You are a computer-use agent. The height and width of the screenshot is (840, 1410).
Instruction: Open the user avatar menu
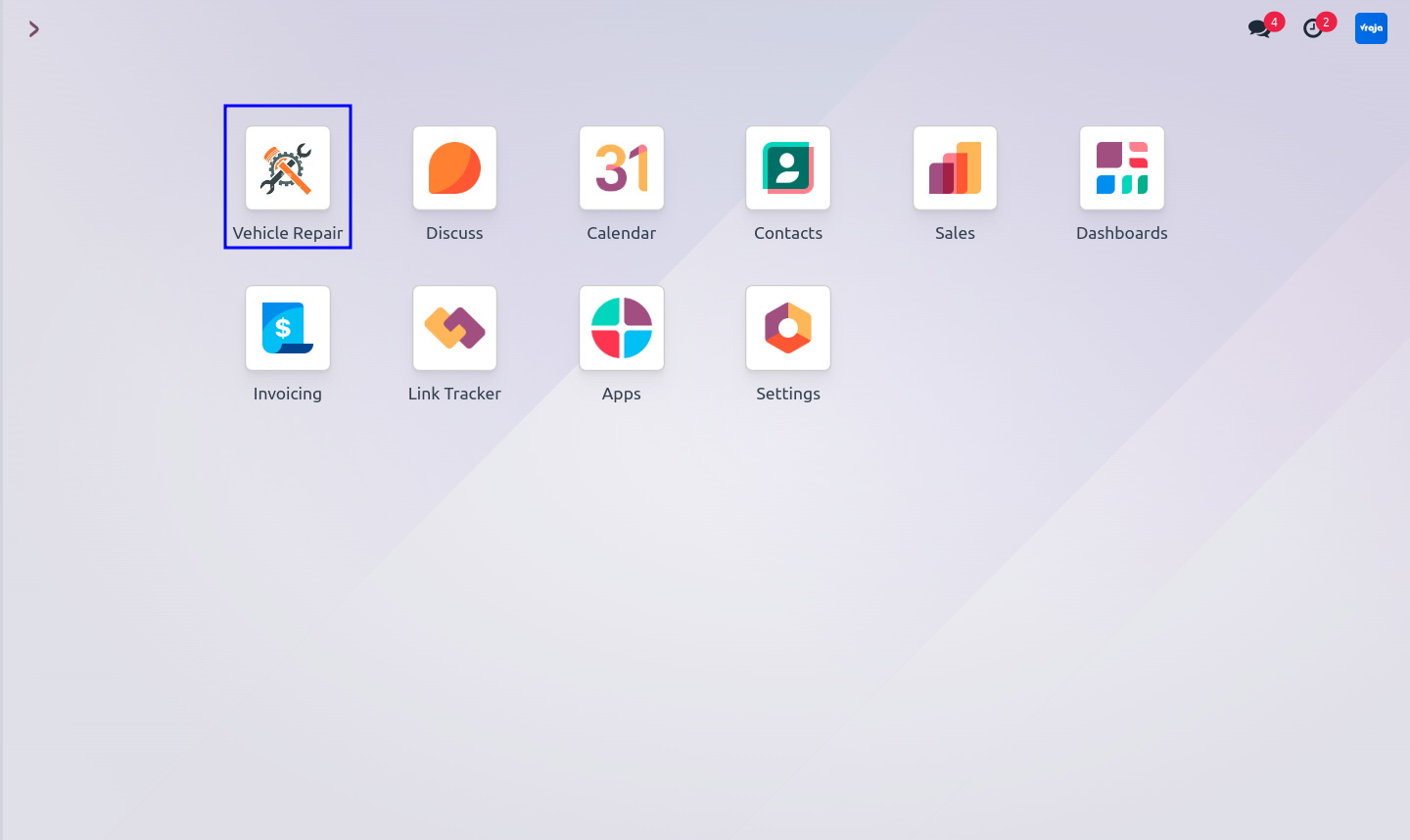1371,28
